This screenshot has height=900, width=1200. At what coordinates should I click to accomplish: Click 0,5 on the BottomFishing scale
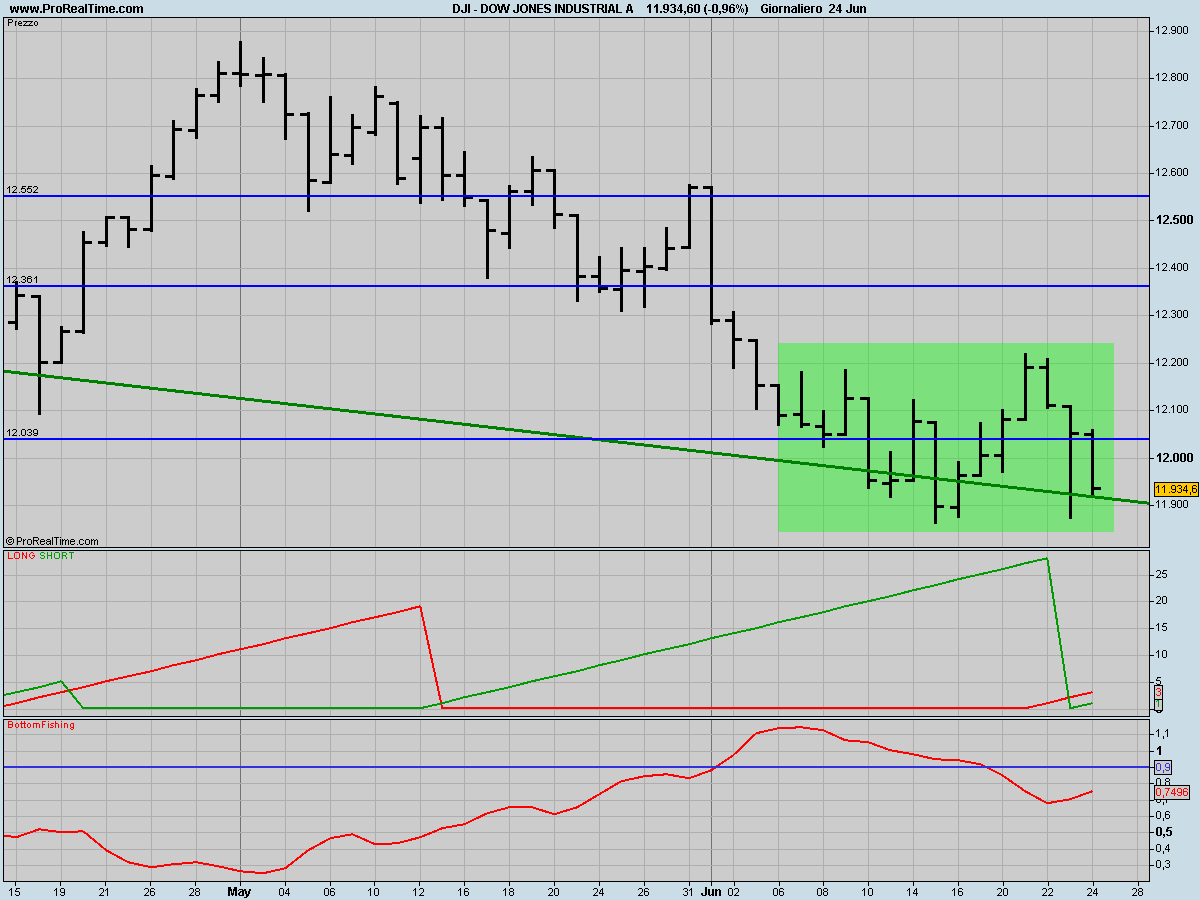[1162, 831]
